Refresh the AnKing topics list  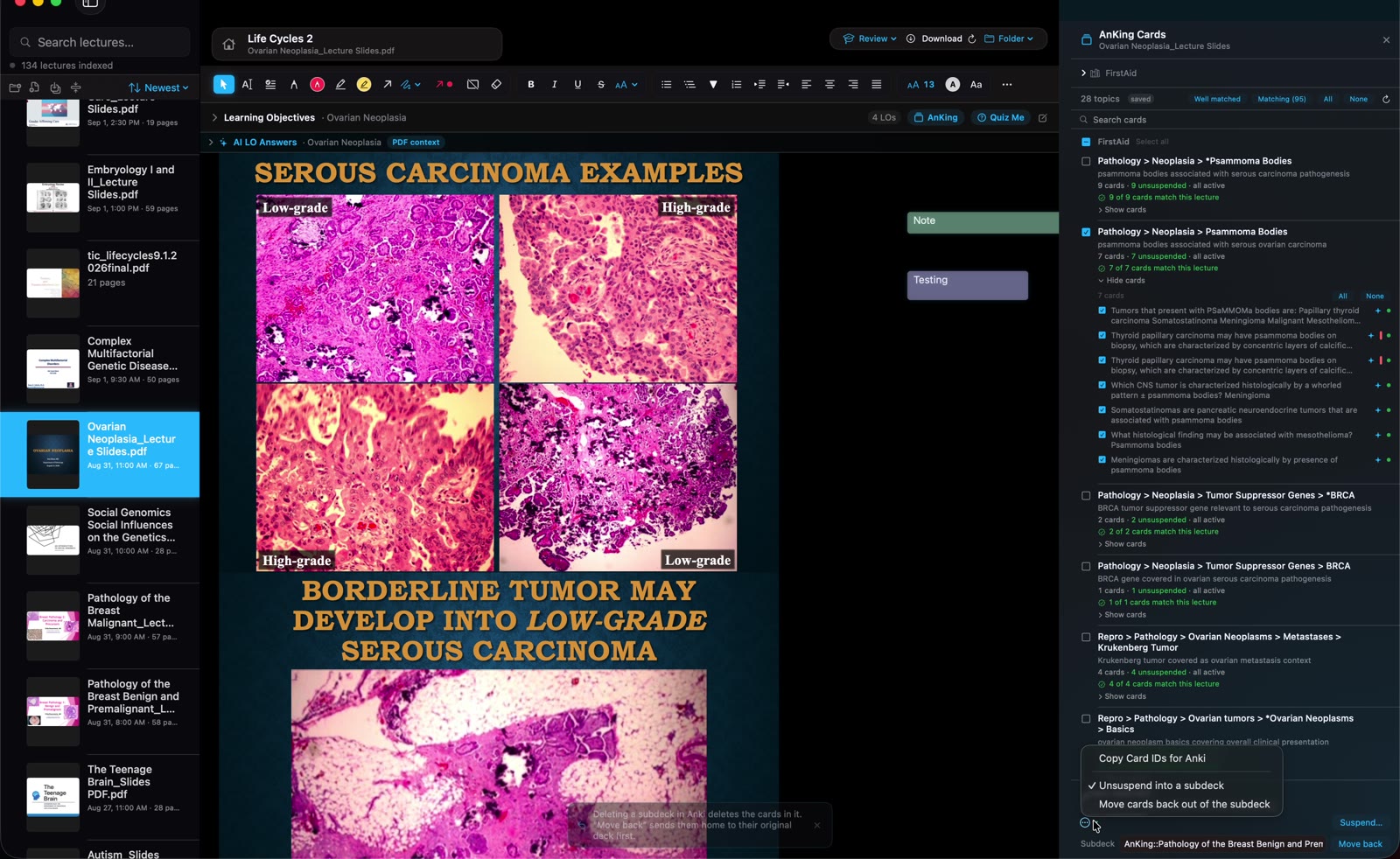pos(1386,99)
